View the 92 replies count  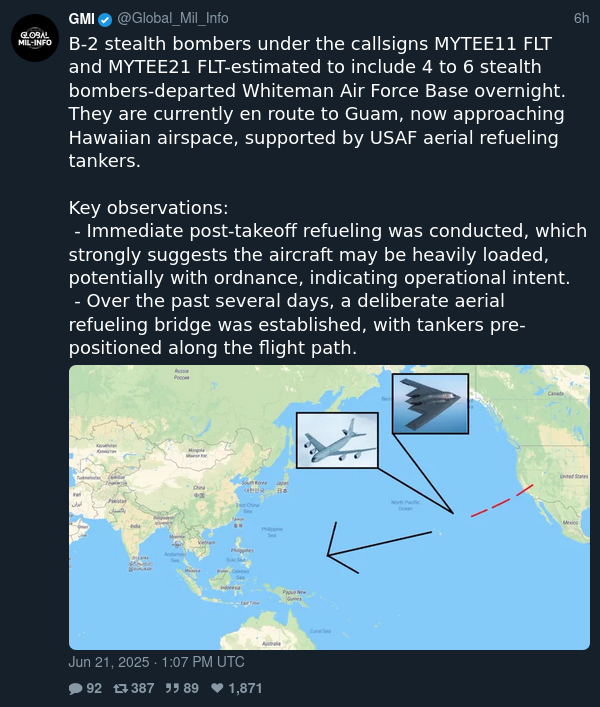(94, 689)
